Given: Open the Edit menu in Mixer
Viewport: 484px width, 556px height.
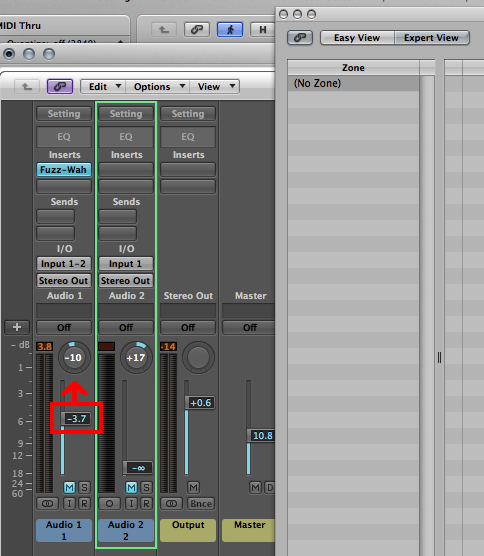Looking at the screenshot, I should (103, 86).
